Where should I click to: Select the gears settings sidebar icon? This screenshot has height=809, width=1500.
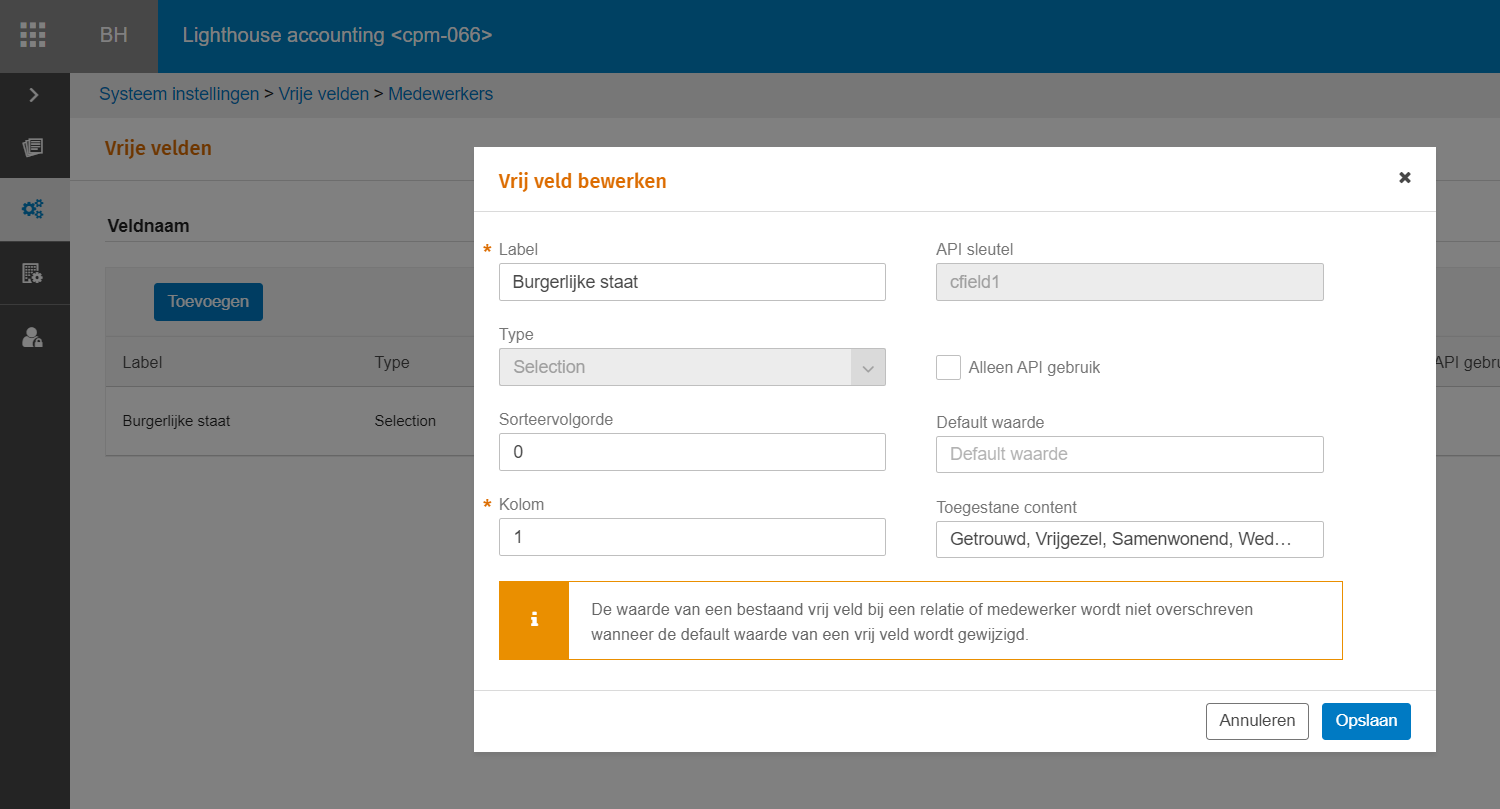pyautogui.click(x=33, y=210)
